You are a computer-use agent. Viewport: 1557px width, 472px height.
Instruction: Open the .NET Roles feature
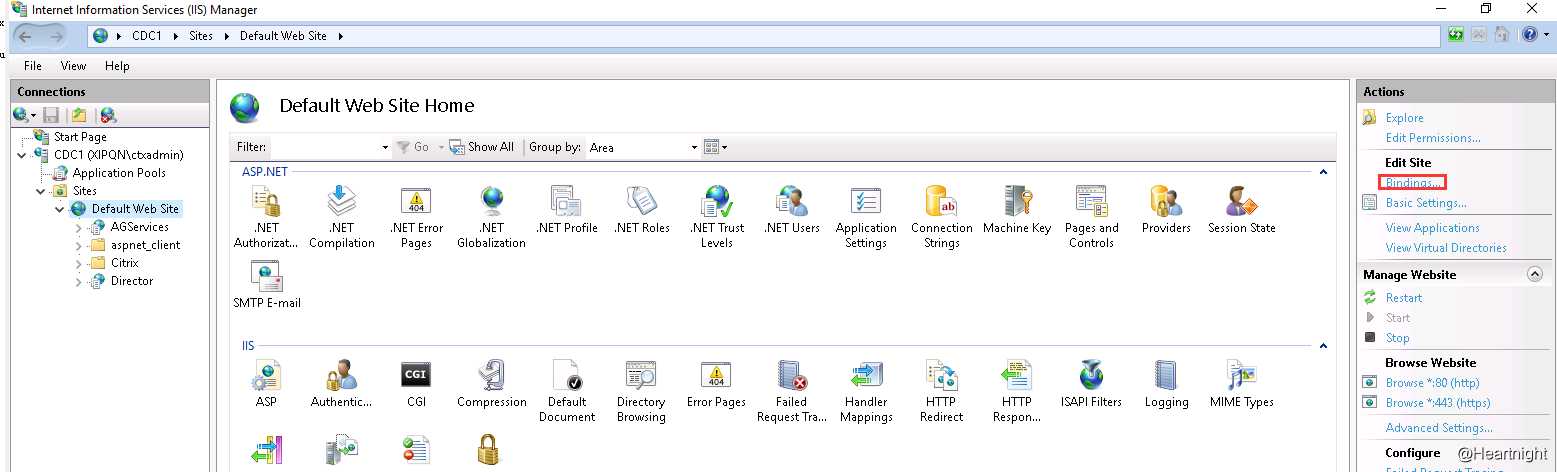[641, 210]
